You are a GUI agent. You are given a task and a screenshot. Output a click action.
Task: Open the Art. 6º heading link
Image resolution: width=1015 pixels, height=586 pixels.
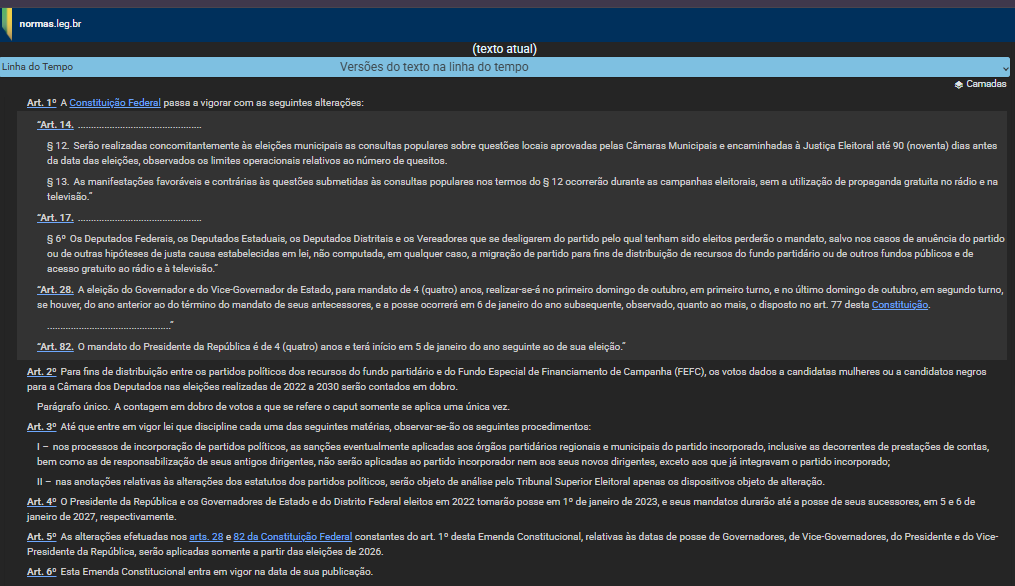click(41, 572)
